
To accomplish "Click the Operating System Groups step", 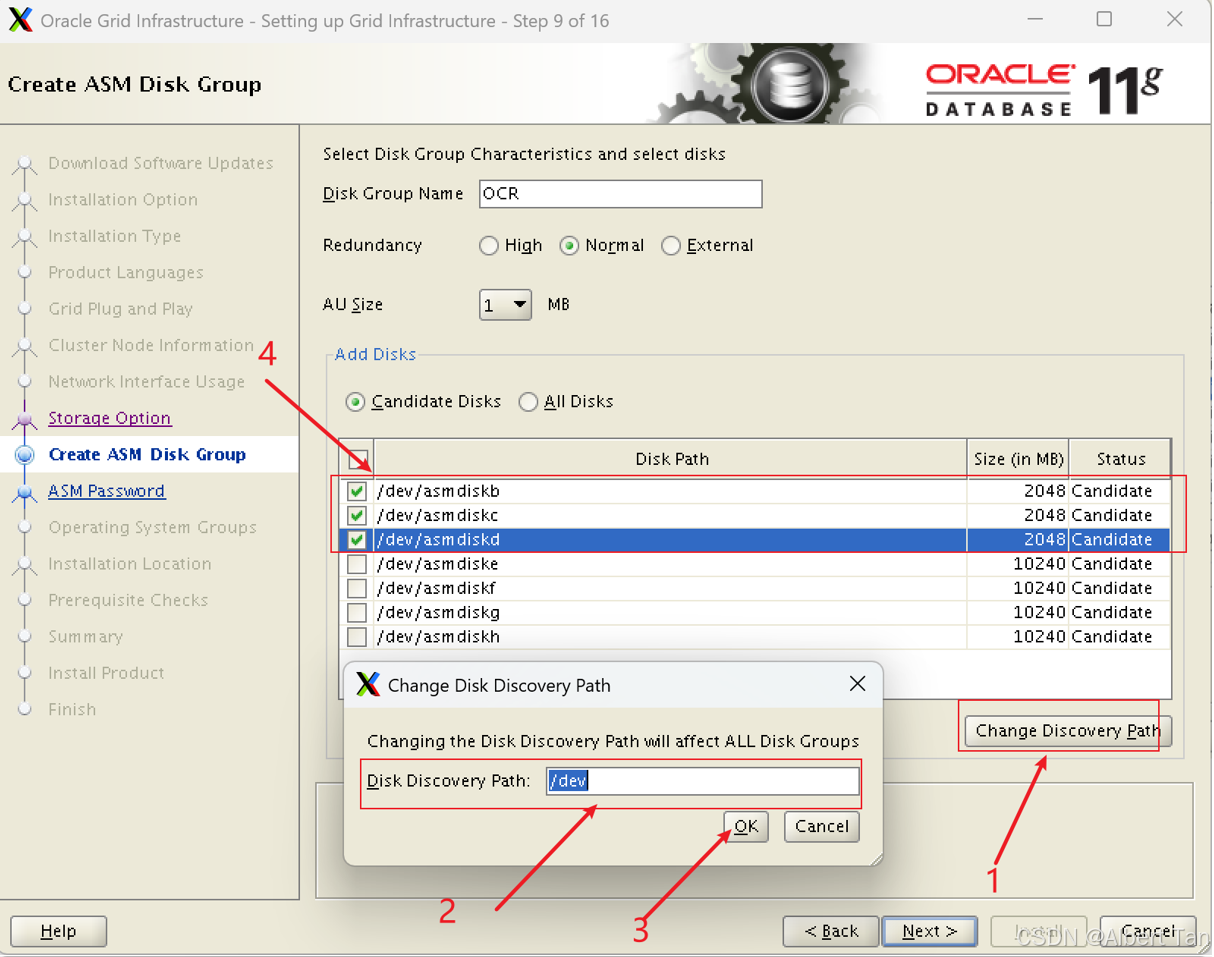I will 153,527.
